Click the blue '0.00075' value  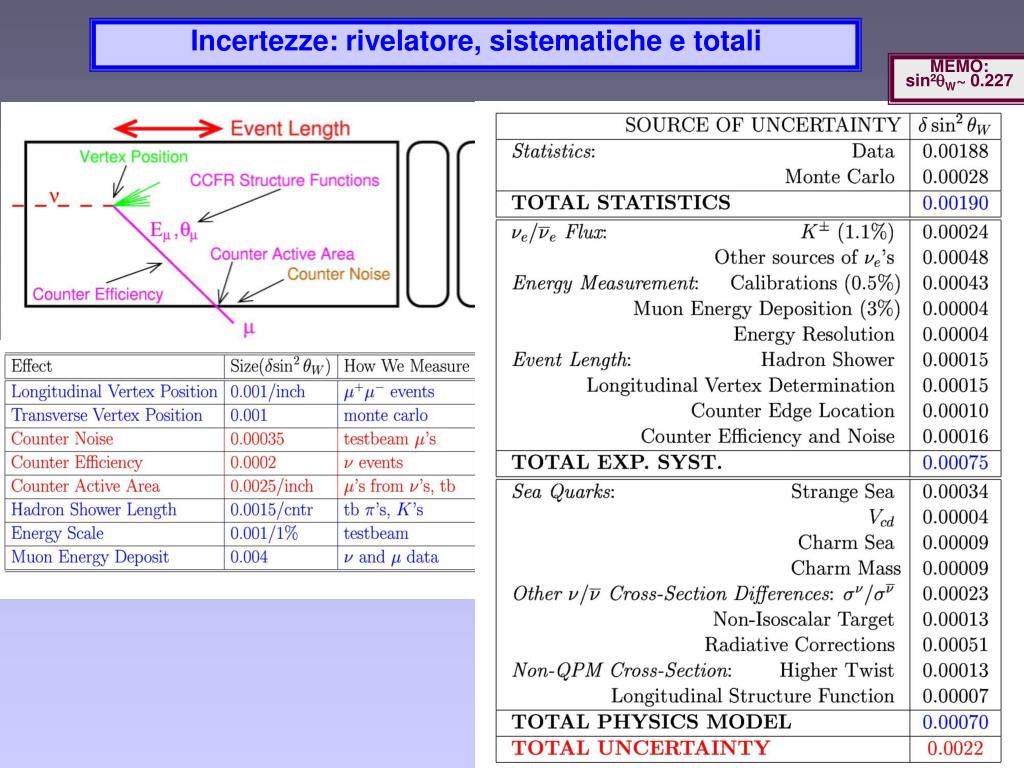[955, 462]
